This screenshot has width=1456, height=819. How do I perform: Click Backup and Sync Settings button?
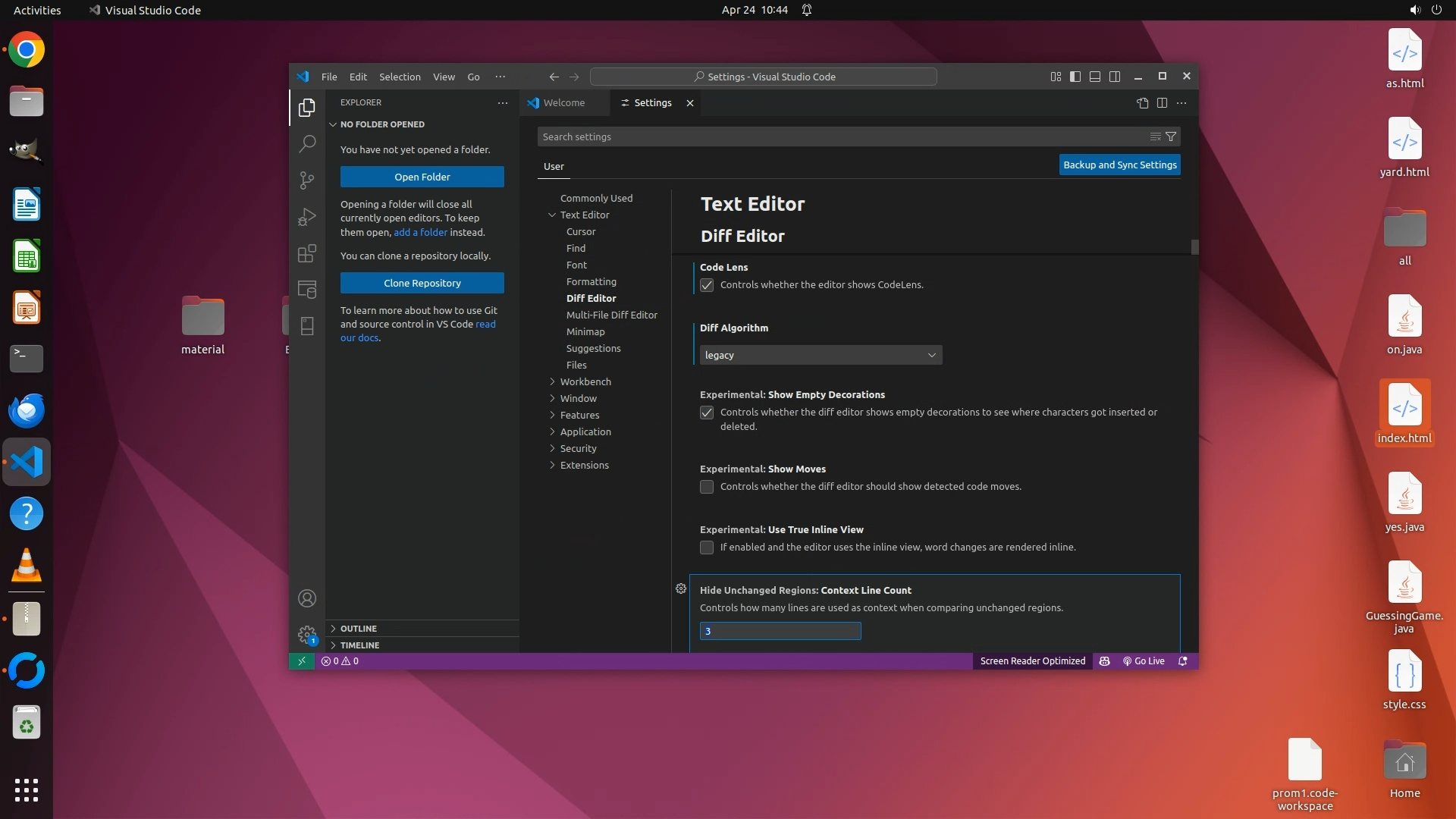pos(1119,165)
